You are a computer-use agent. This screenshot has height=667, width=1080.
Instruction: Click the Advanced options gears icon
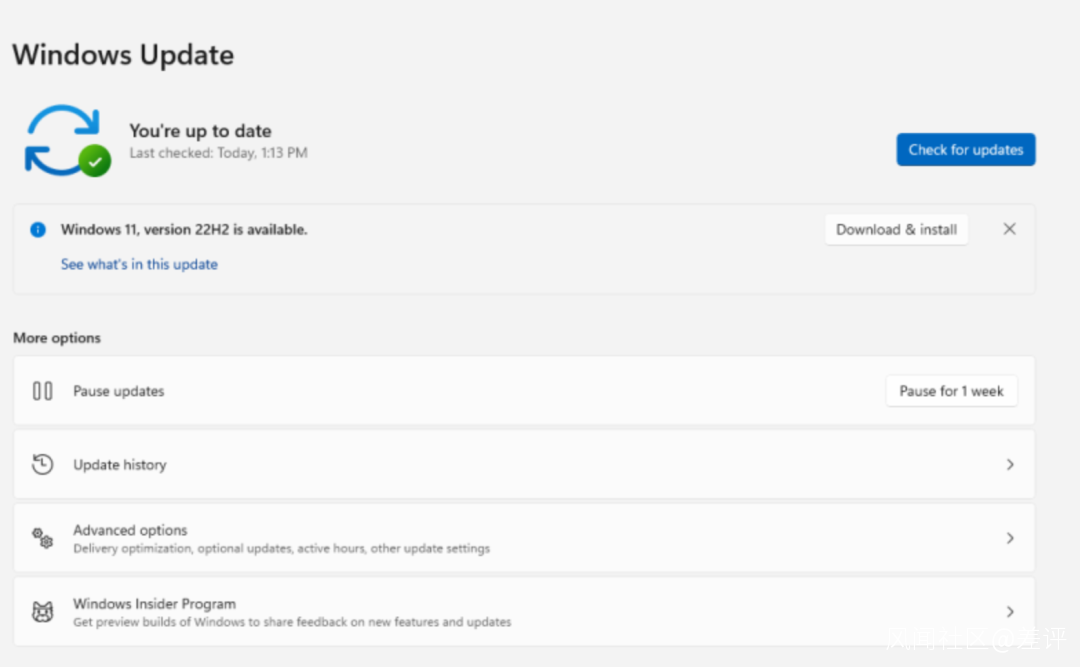[x=42, y=538]
